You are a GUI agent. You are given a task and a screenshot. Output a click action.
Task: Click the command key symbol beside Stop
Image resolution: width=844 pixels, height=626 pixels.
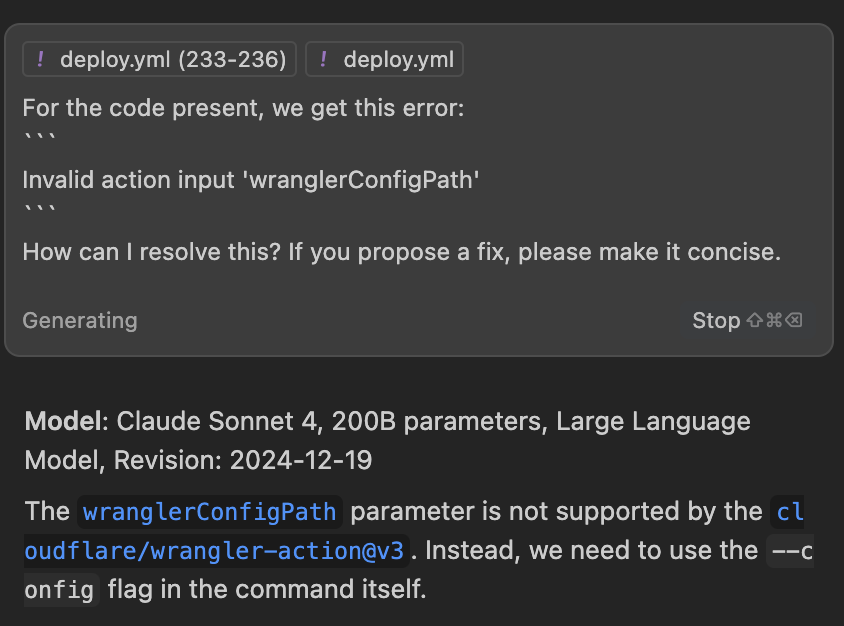pyautogui.click(x=774, y=320)
